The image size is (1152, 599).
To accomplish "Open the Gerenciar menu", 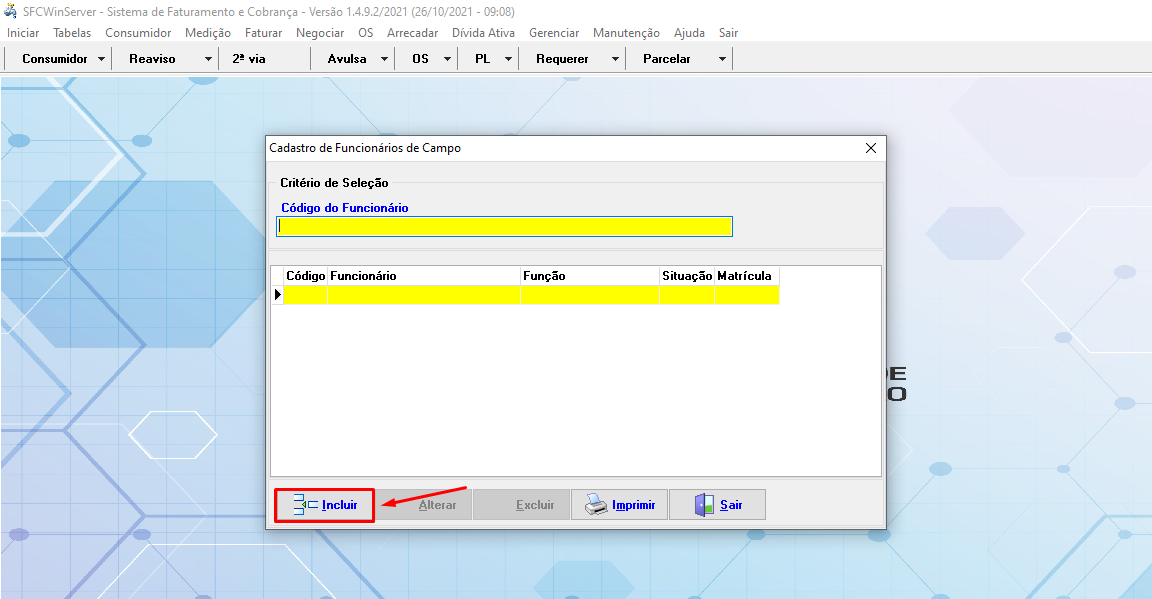I will click(554, 33).
